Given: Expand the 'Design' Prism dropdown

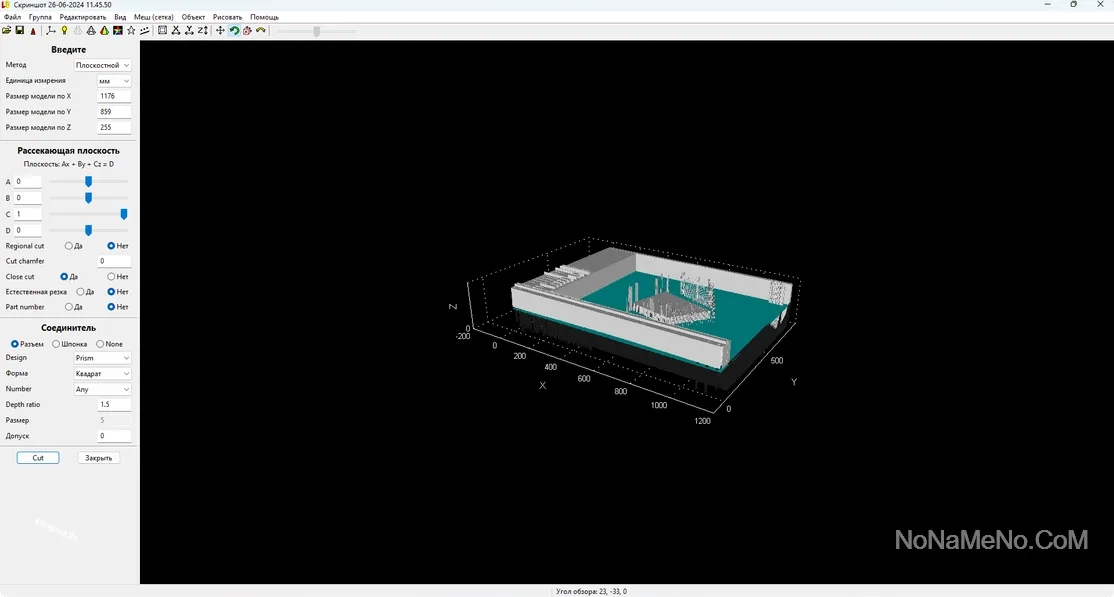Looking at the screenshot, I should click(103, 358).
